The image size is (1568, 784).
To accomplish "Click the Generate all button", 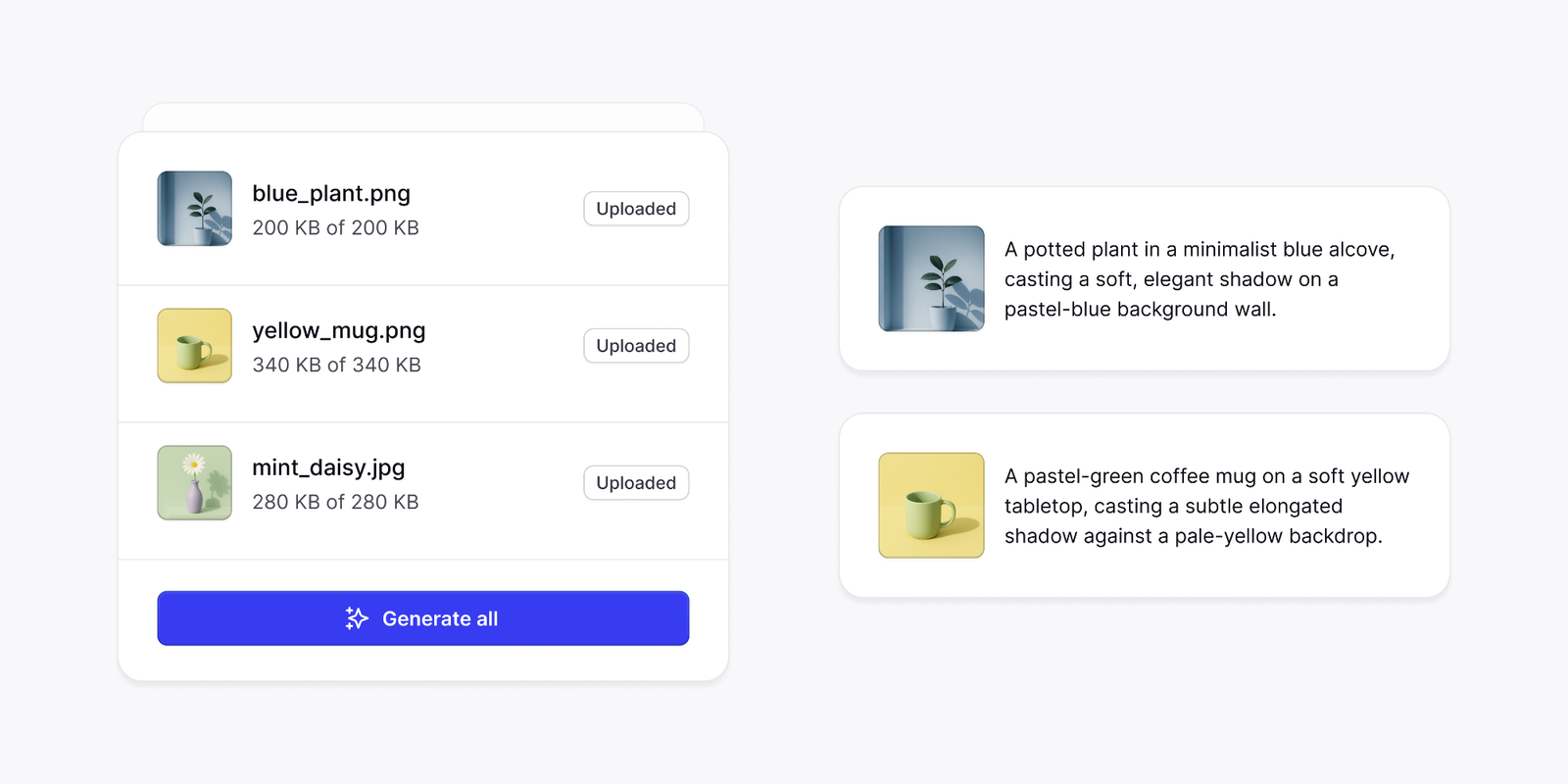I will coord(423,618).
